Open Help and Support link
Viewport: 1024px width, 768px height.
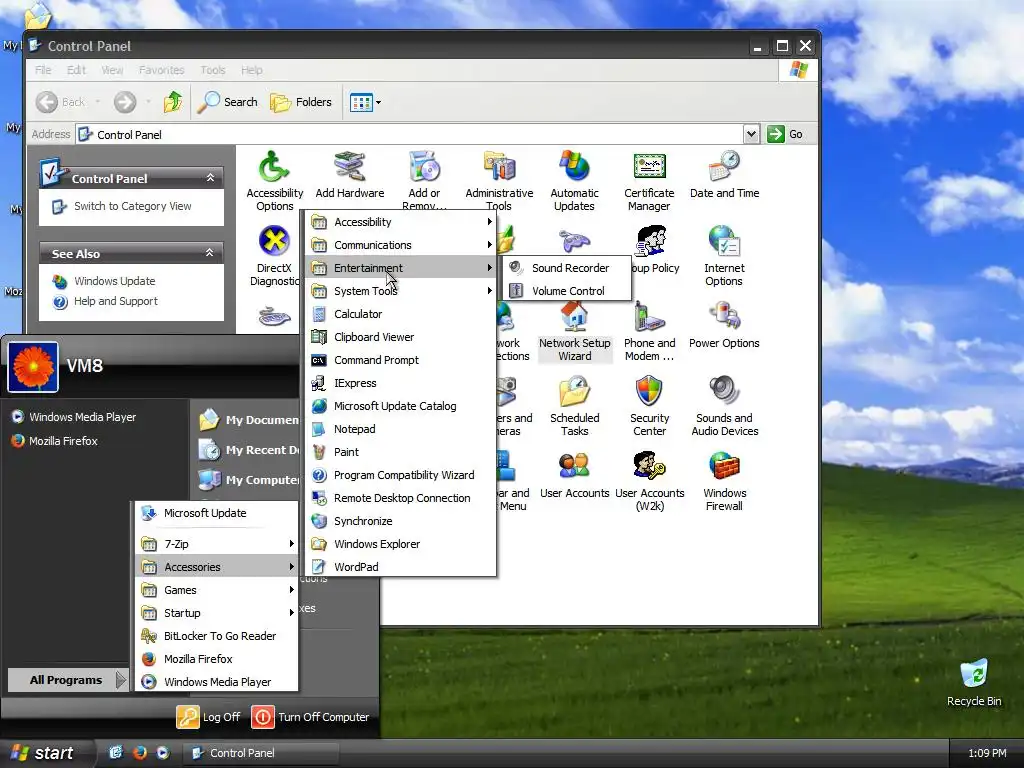click(116, 301)
